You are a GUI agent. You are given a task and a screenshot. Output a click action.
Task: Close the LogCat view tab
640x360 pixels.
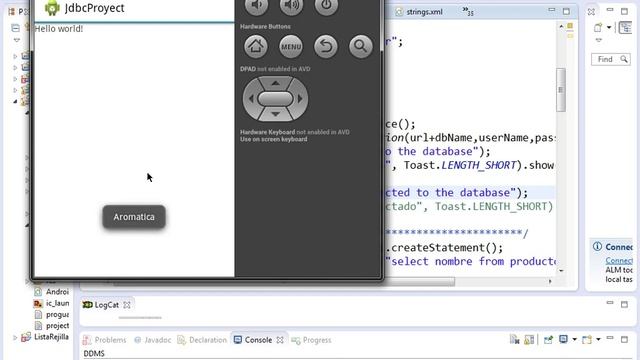coord(127,305)
